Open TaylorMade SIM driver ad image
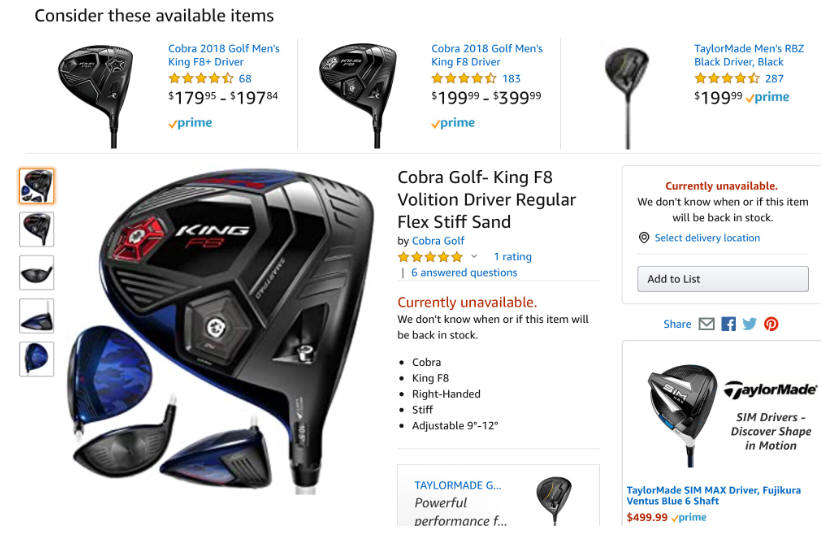The width and height of the screenshot is (821, 543). pos(682,416)
